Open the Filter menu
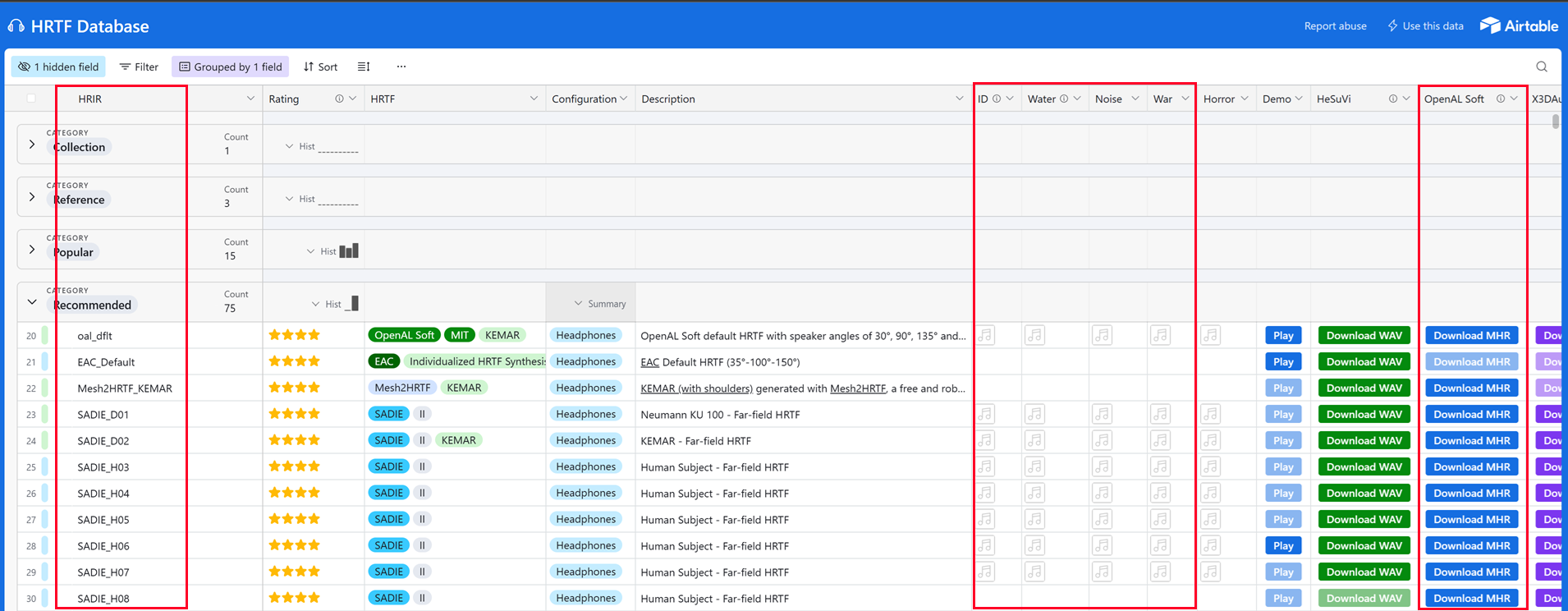The image size is (1568, 611). (x=139, y=67)
